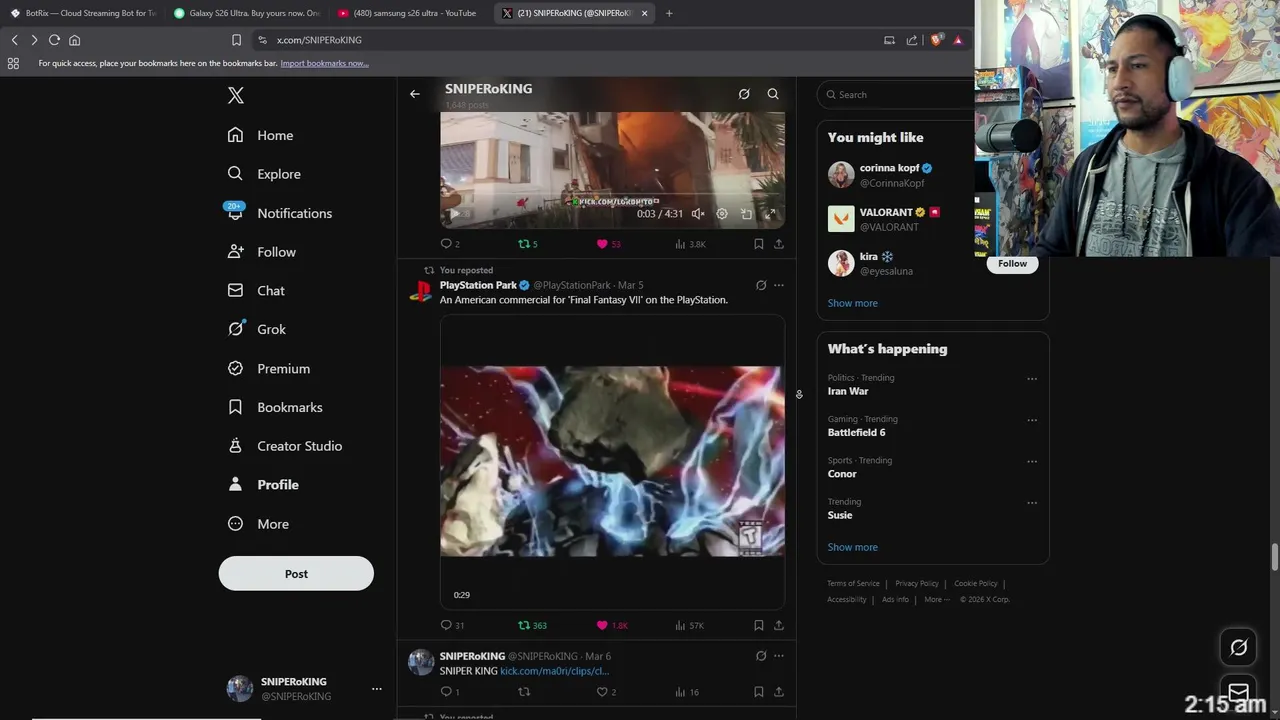Reload the page in browser toolbar
1280x720 pixels.
[54, 40]
